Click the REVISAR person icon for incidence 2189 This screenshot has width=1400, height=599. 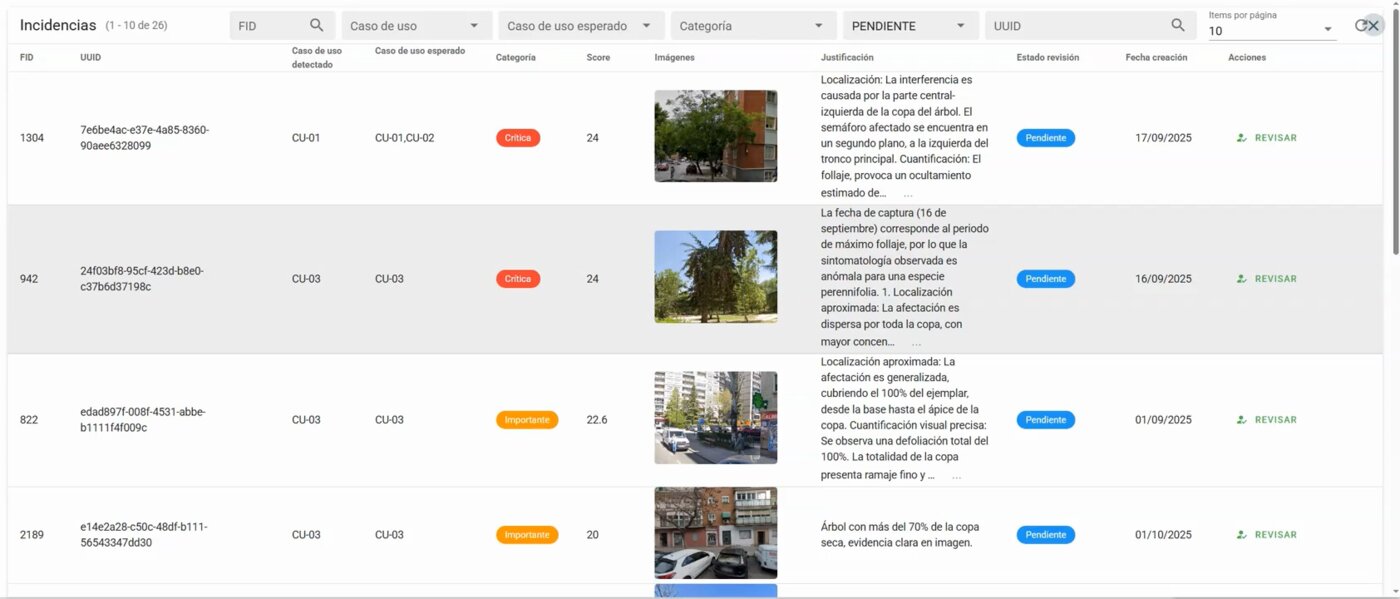pos(1240,534)
